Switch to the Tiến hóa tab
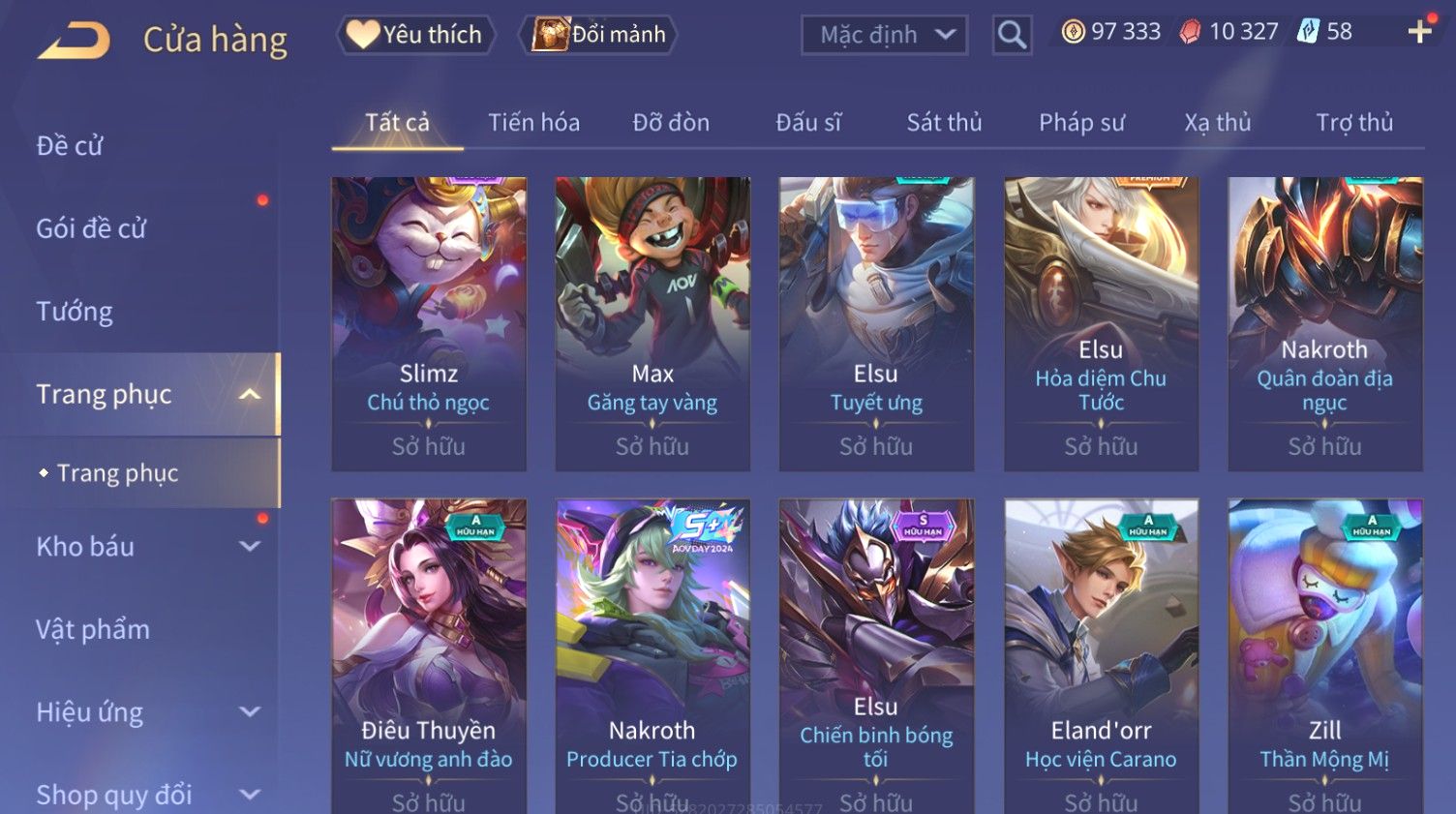Viewport: 1456px width, 814px height. [x=533, y=122]
